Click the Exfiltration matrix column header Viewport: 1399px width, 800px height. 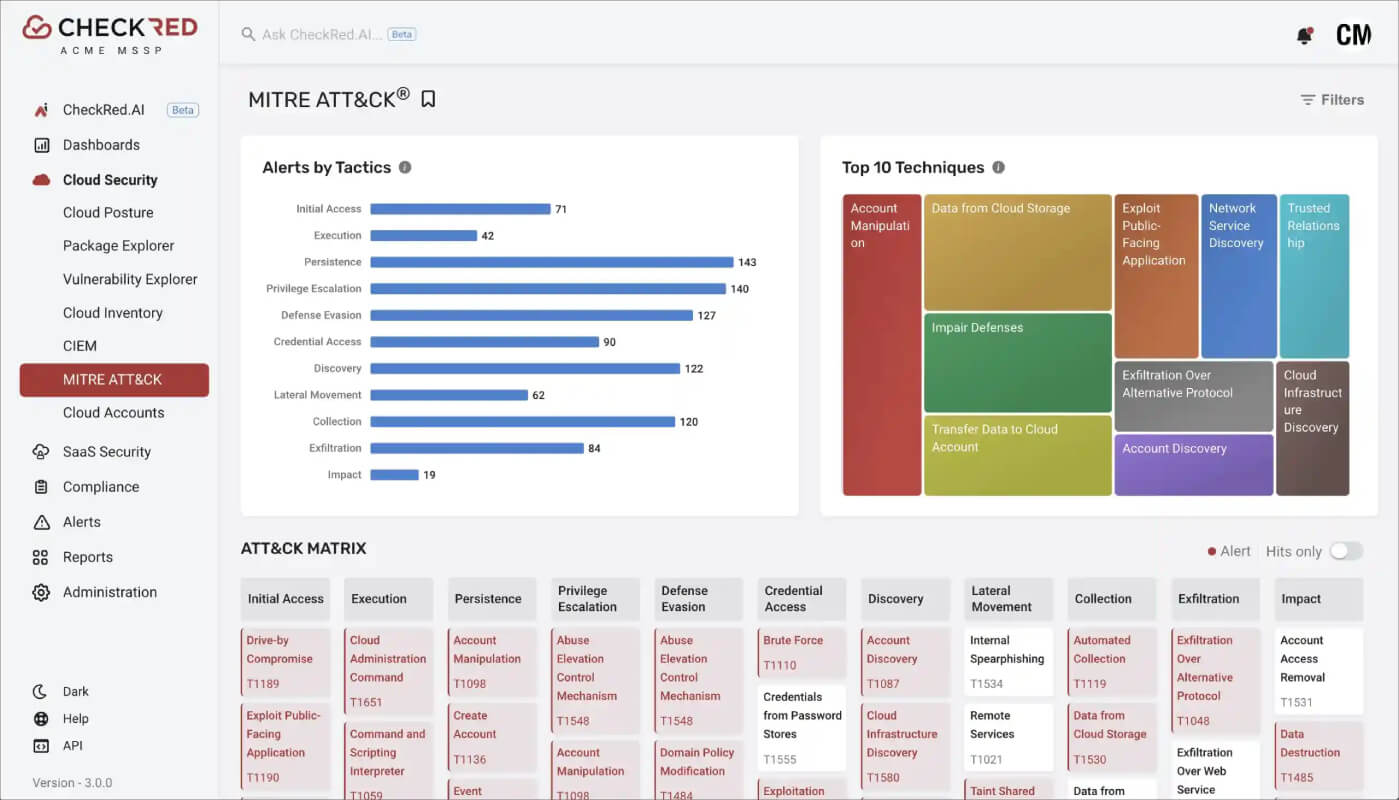[x=1216, y=599]
